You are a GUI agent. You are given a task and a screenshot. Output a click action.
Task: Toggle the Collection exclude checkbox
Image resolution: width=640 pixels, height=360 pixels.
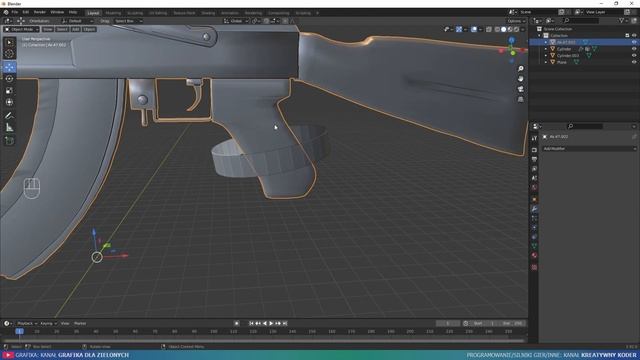tap(627, 36)
